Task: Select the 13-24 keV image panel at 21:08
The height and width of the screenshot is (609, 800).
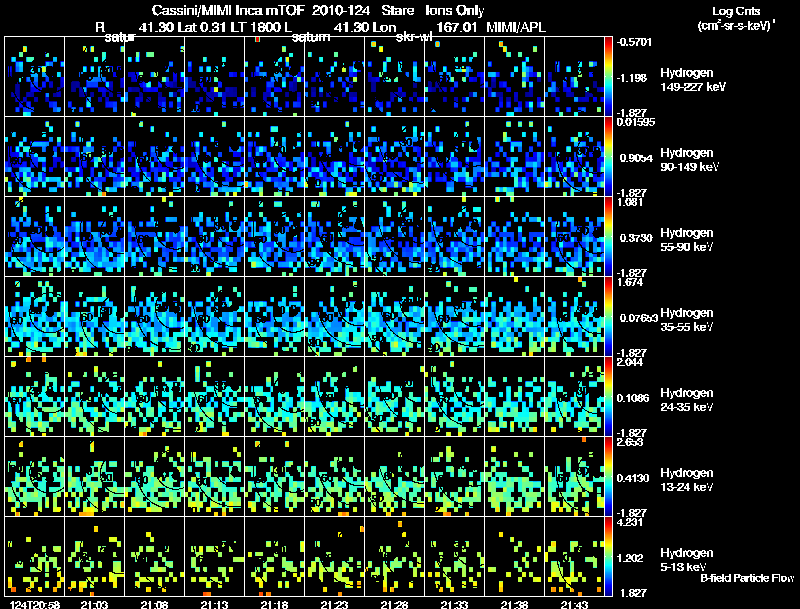Action: pyautogui.click(x=155, y=477)
